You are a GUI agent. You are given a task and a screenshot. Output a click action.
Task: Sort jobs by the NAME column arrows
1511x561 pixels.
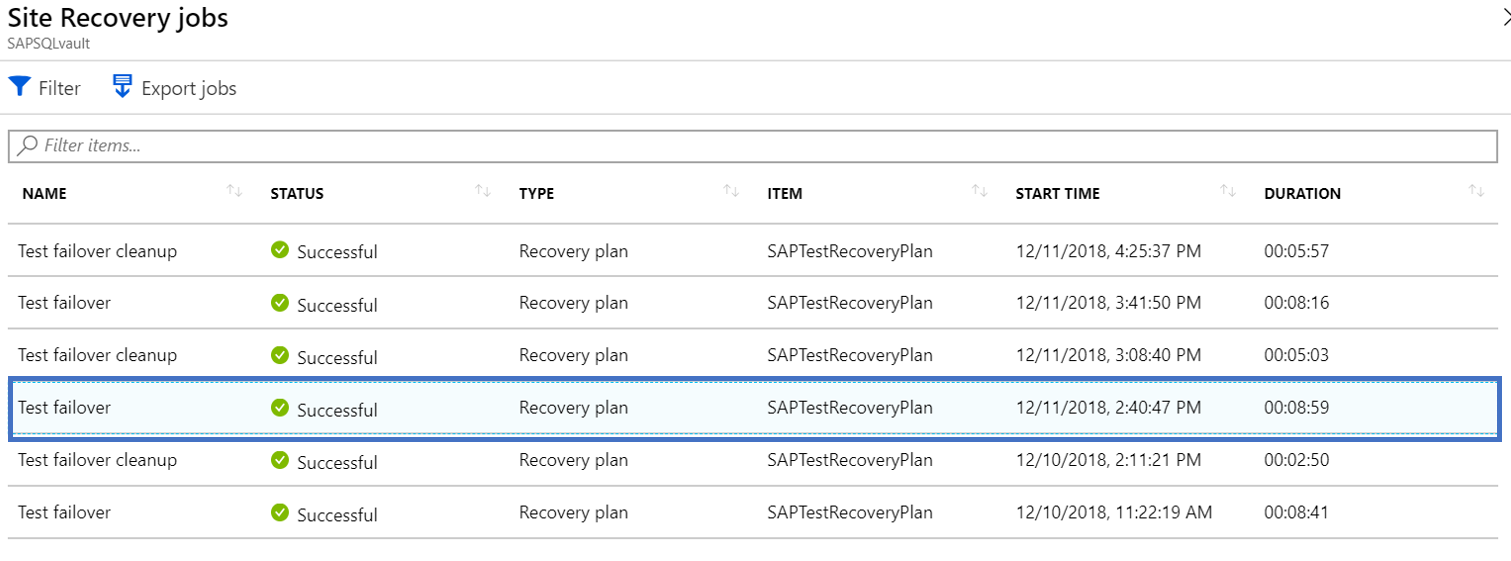(x=235, y=192)
